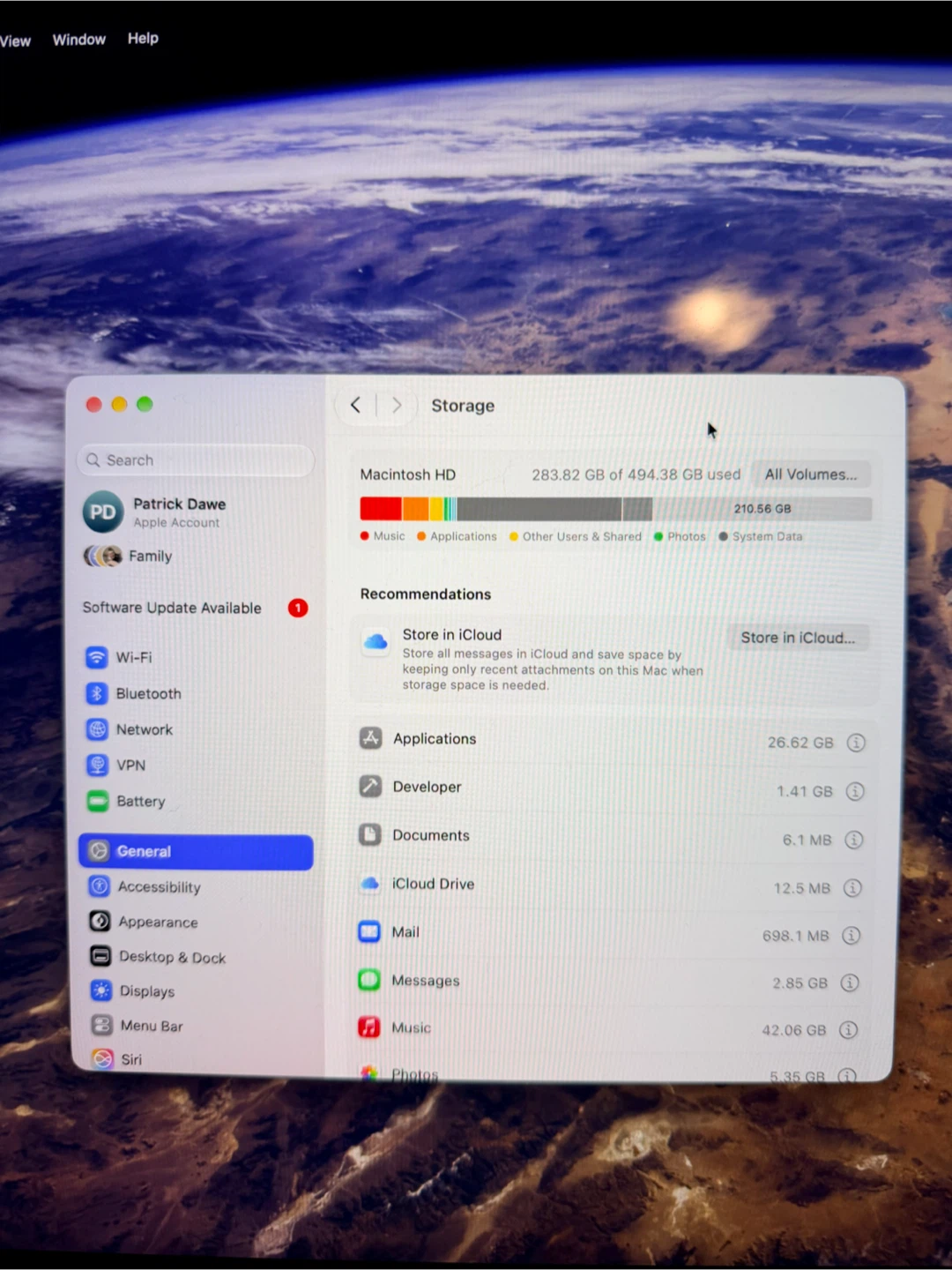952x1270 pixels.
Task: Open Wi-Fi settings icon in sidebar
Action: click(x=97, y=657)
